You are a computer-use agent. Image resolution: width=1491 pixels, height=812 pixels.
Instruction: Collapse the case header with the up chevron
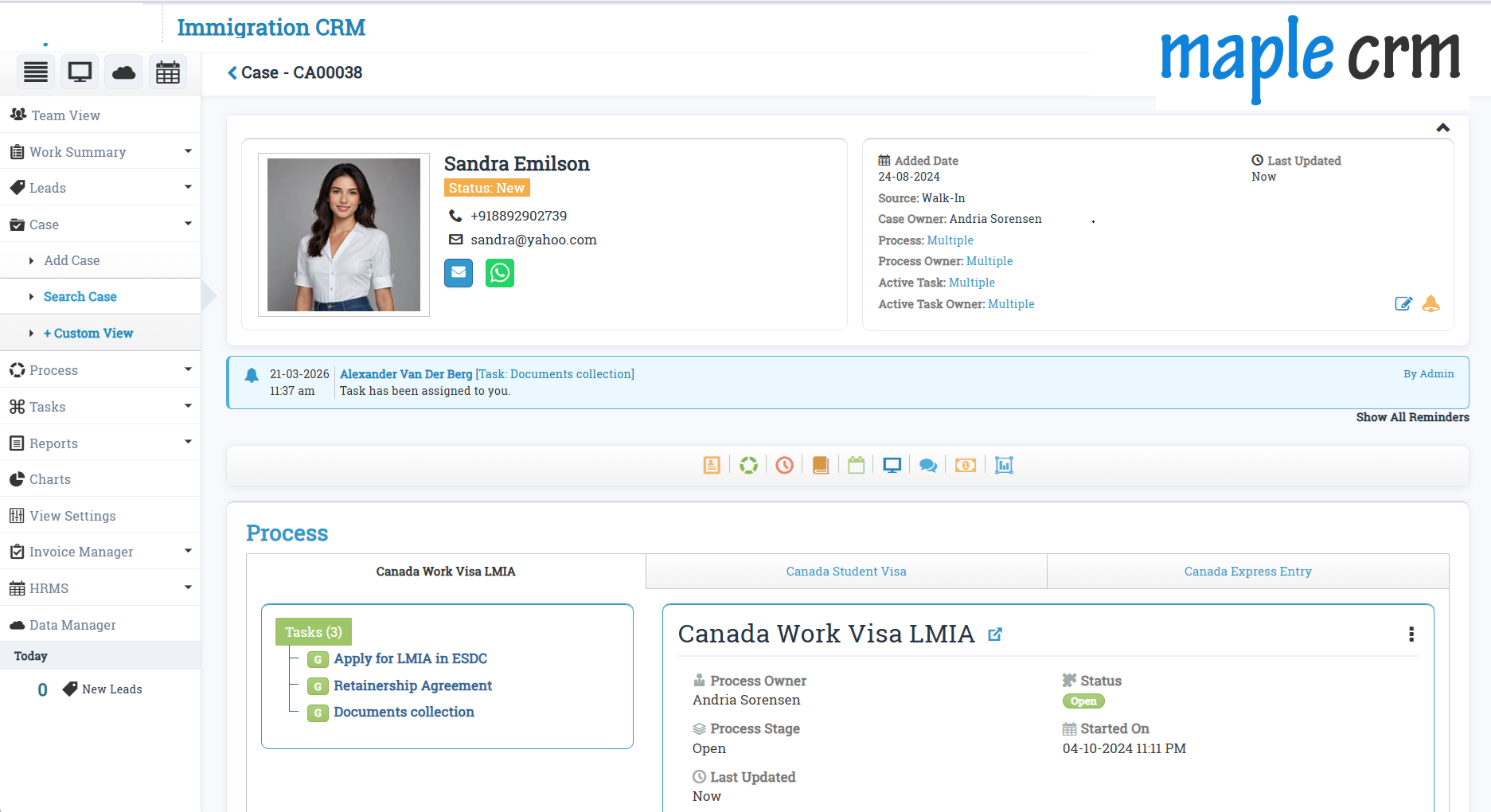click(x=1442, y=127)
